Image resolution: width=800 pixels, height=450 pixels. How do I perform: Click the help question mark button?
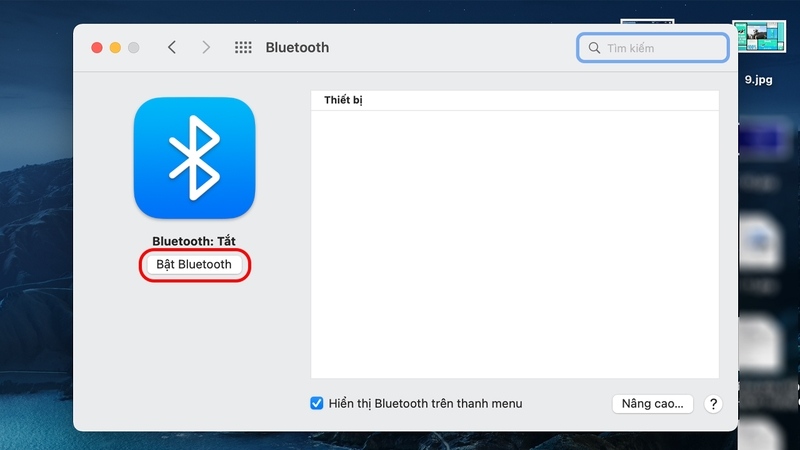coord(712,404)
